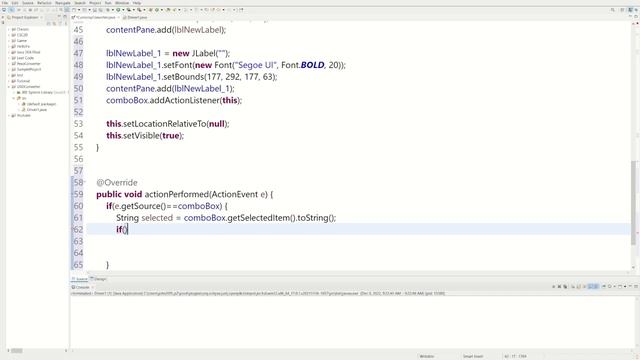Toggle show console when standard out changes

[x=590, y=287]
